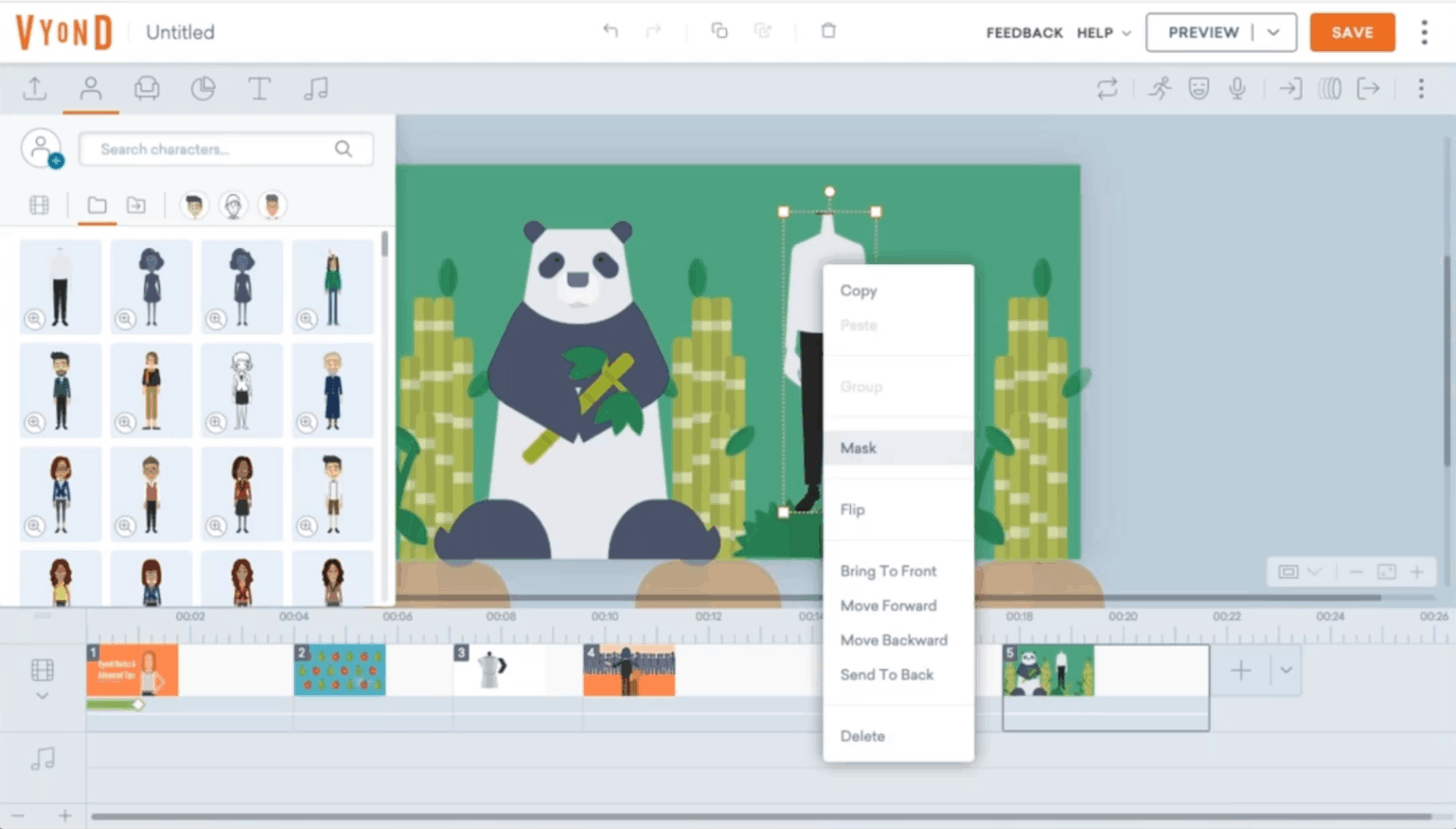This screenshot has width=1456, height=829.
Task: Expand the Preview dropdown arrow
Action: click(x=1274, y=32)
